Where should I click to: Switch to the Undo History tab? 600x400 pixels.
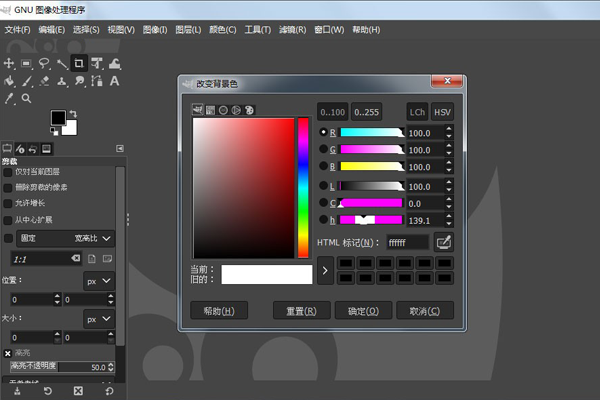pyautogui.click(x=33, y=149)
